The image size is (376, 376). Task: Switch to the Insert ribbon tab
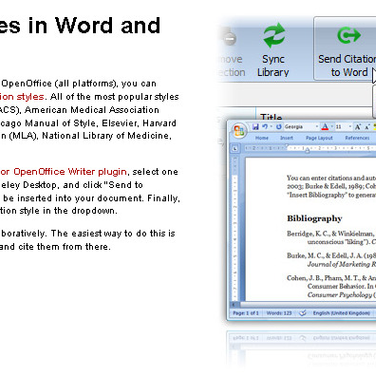point(287,138)
